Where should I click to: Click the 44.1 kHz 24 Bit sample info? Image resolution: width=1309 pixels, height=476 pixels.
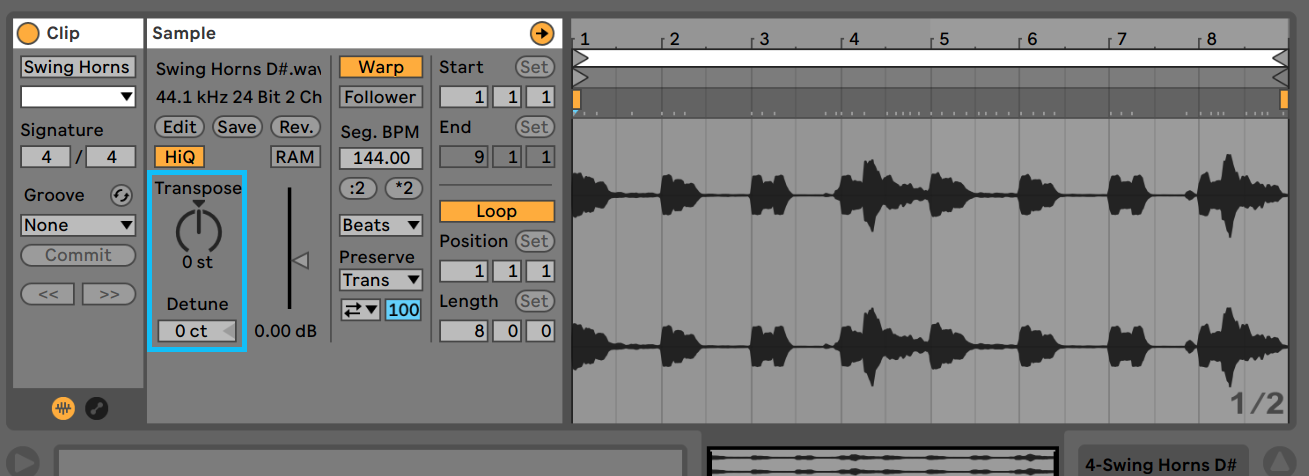[x=239, y=97]
